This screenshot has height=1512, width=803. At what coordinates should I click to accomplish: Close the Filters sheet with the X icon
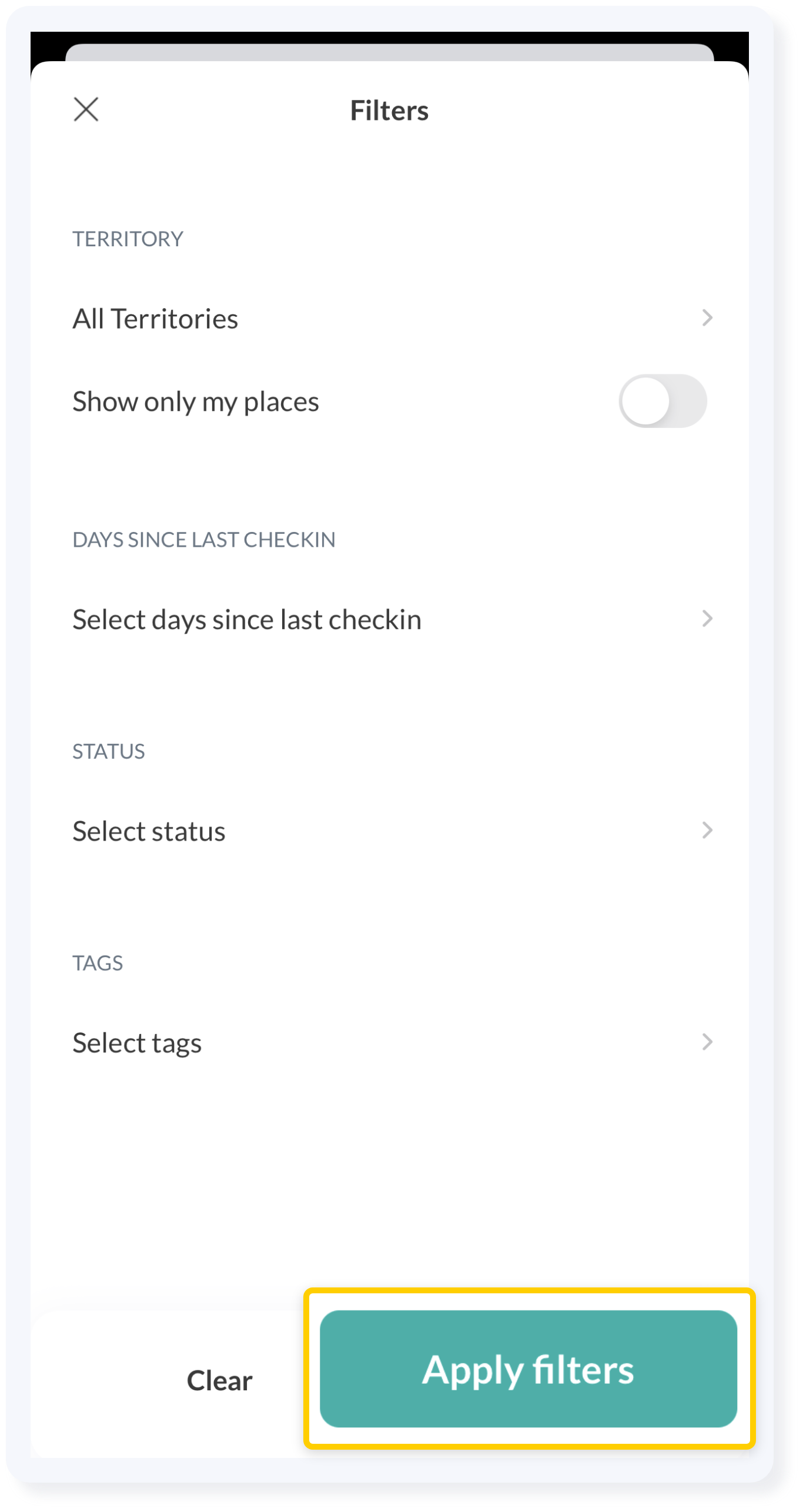click(86, 109)
